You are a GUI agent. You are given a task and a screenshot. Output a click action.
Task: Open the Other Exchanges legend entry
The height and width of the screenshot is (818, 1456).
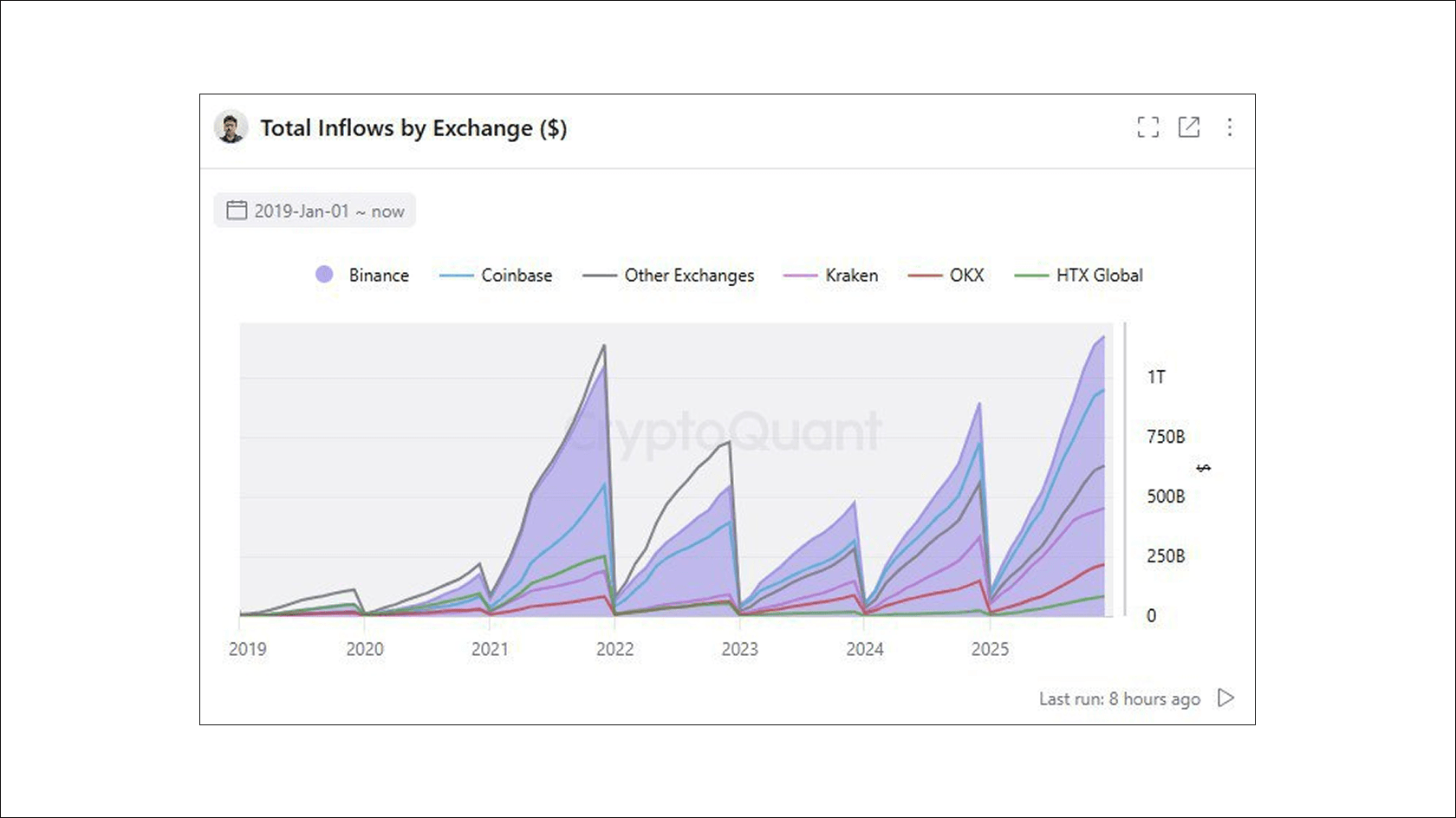coord(689,275)
